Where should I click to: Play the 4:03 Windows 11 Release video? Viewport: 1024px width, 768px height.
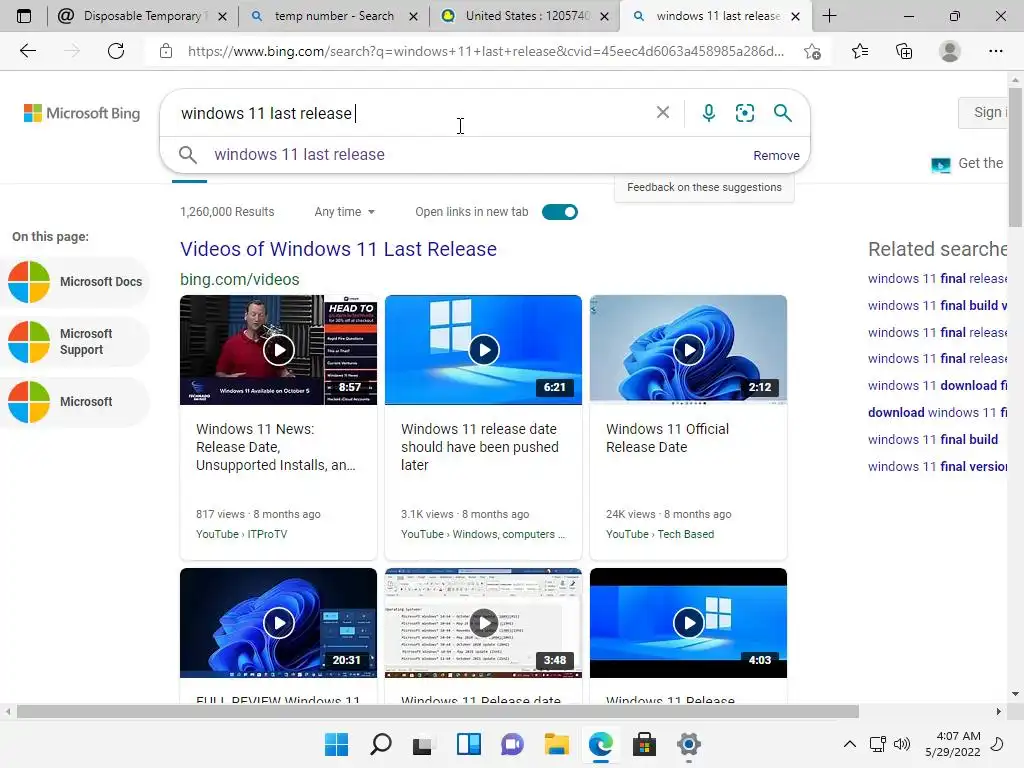688,623
